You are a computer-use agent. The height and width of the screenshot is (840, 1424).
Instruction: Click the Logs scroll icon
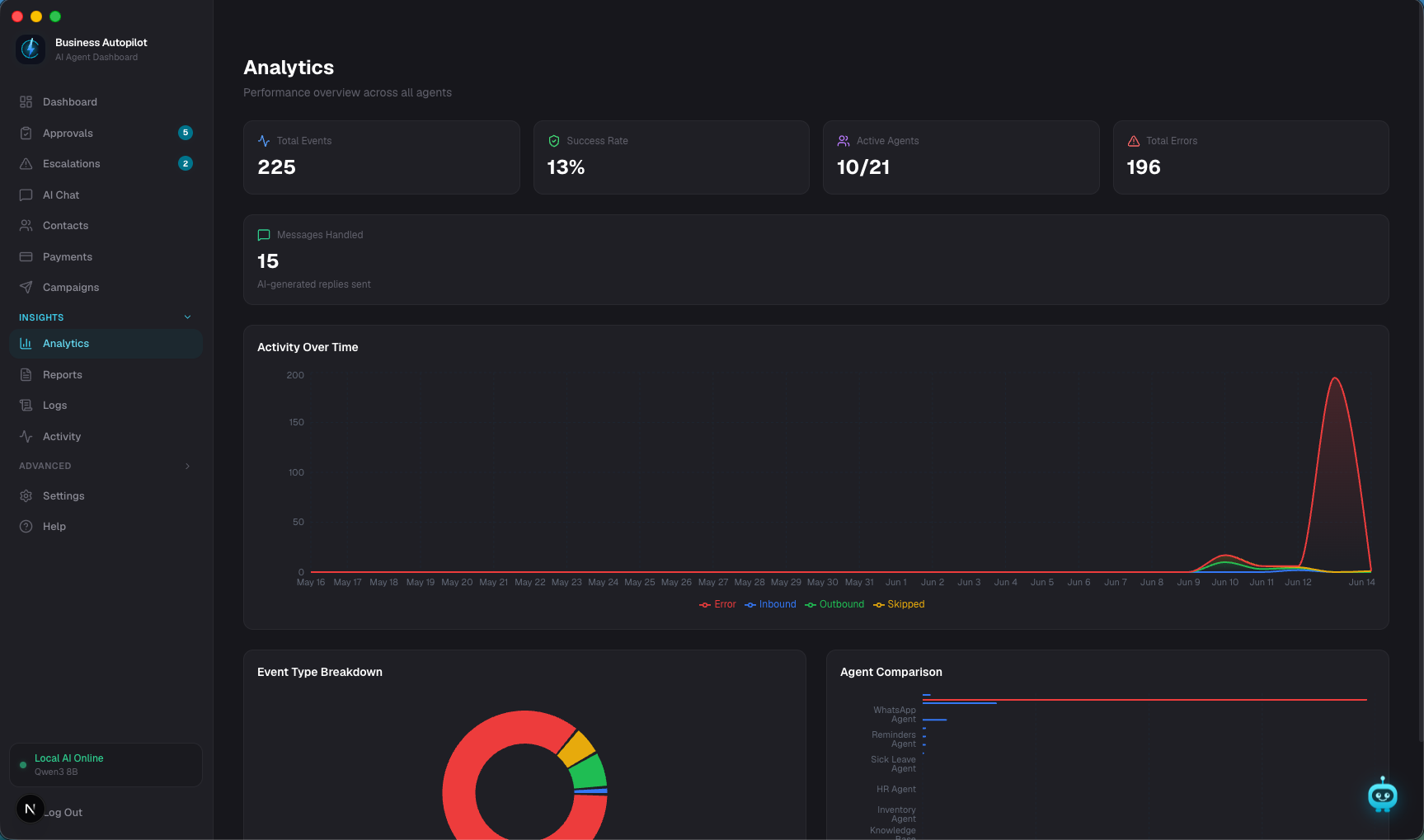click(x=26, y=406)
